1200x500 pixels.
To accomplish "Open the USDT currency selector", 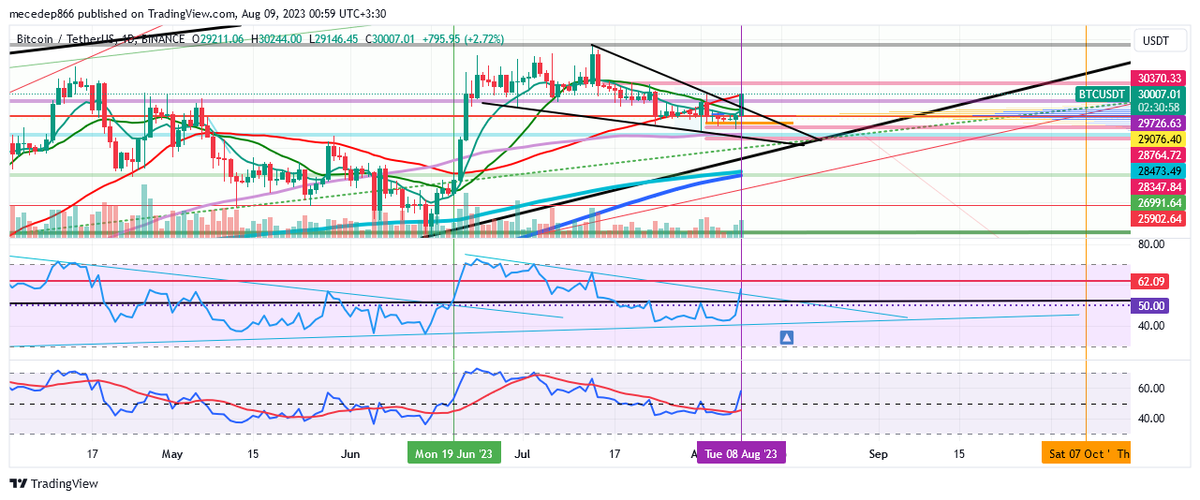I will (1159, 41).
